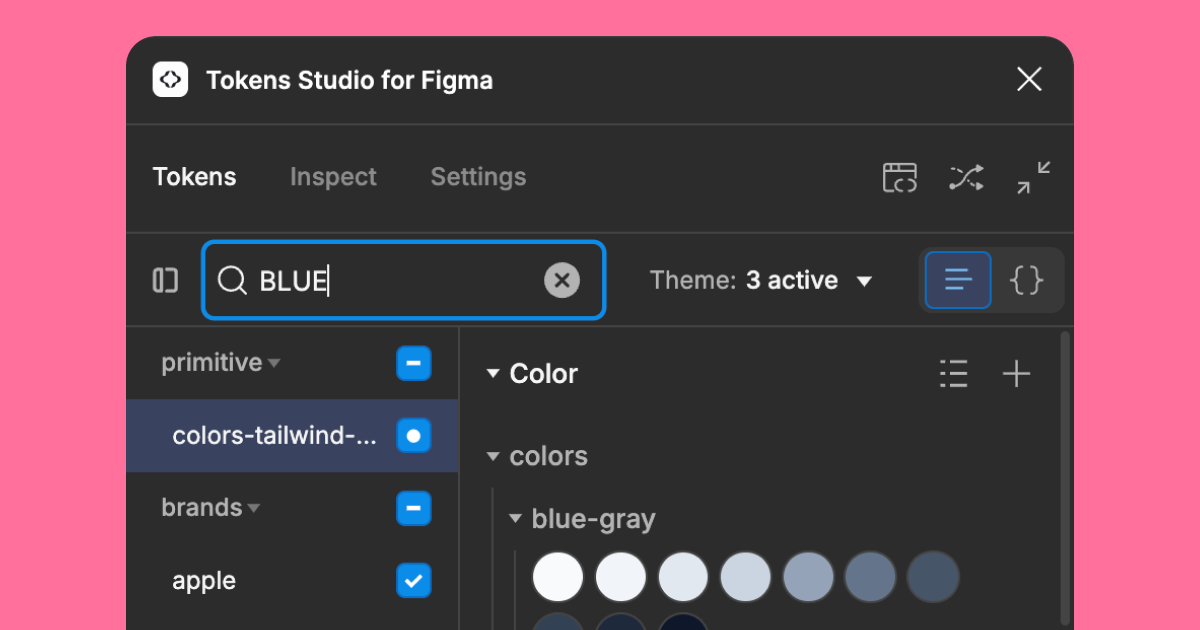The width and height of the screenshot is (1200, 630).
Task: Uncheck the apple token set
Action: tap(413, 580)
